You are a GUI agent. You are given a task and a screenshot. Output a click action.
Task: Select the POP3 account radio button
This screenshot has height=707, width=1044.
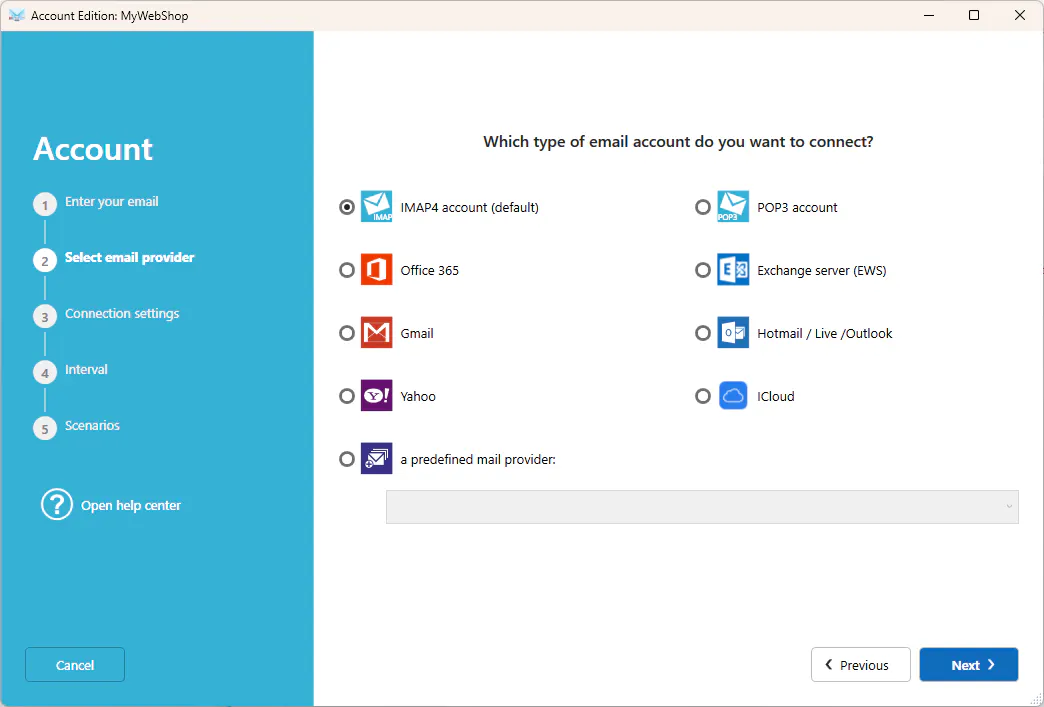pyautogui.click(x=702, y=207)
